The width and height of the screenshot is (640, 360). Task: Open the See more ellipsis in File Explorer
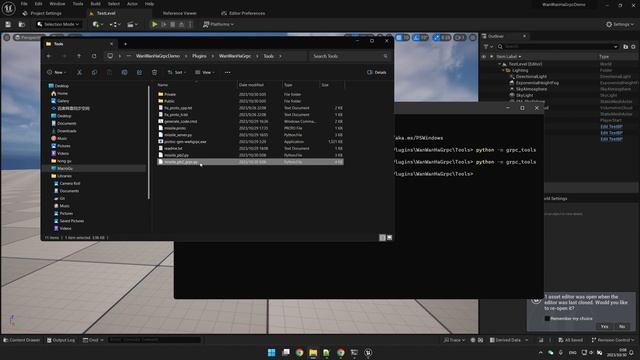tap(227, 72)
